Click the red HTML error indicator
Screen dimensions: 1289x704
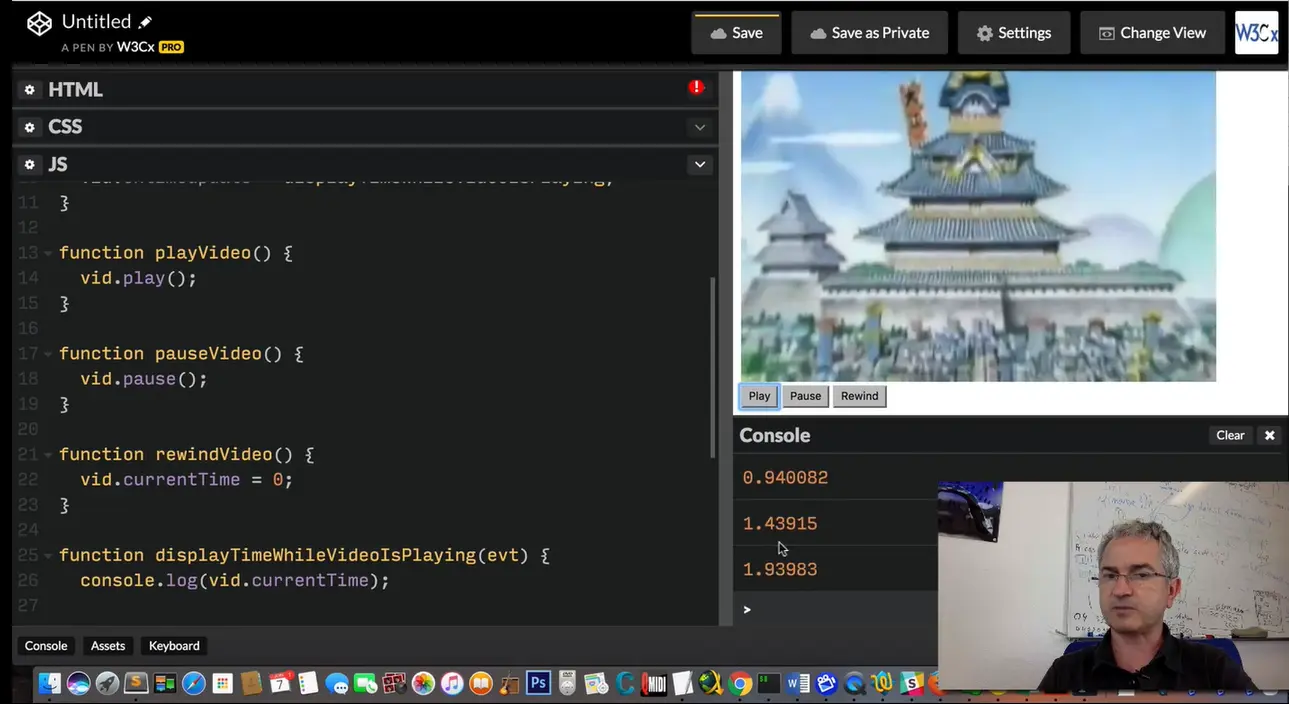click(696, 88)
